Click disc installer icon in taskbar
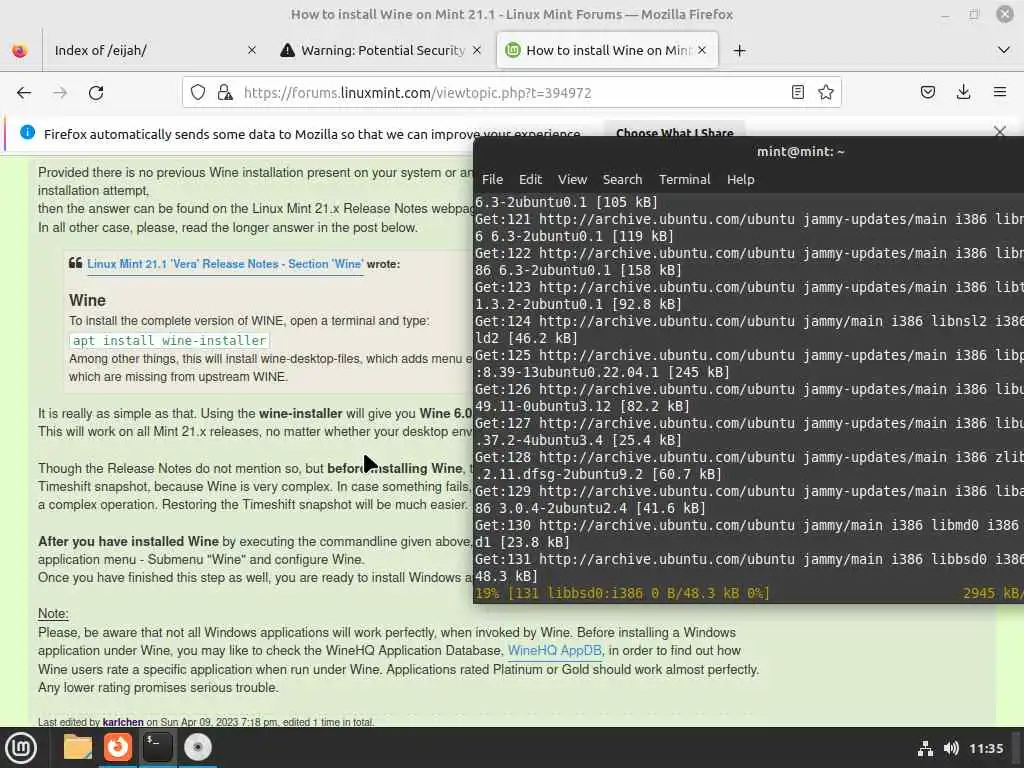This screenshot has height=768, width=1024. coord(197,747)
